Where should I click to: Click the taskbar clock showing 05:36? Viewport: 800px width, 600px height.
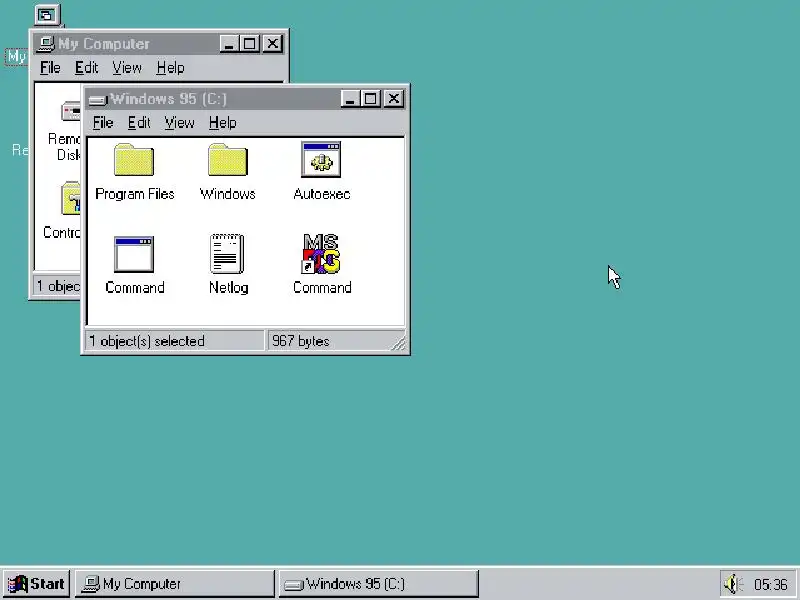point(770,584)
